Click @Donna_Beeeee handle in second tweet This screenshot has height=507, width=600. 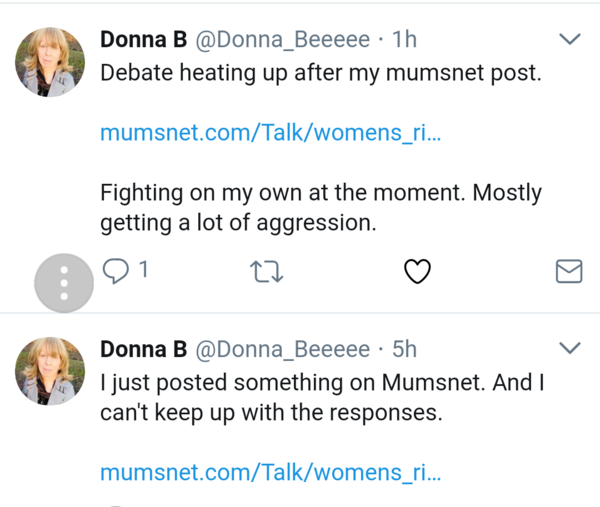coord(280,348)
